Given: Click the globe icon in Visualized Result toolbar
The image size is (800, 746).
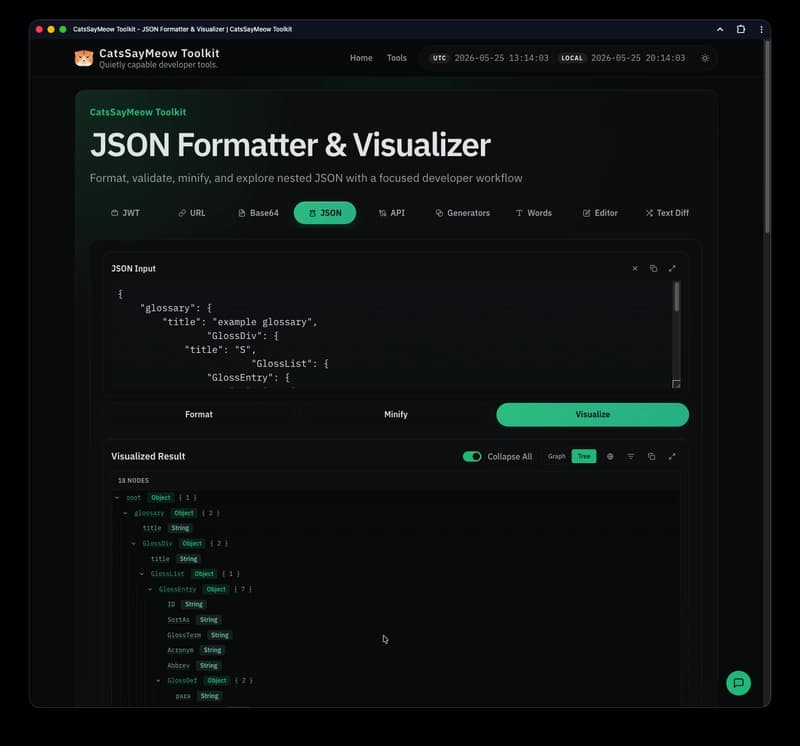Looking at the screenshot, I should point(610,456).
